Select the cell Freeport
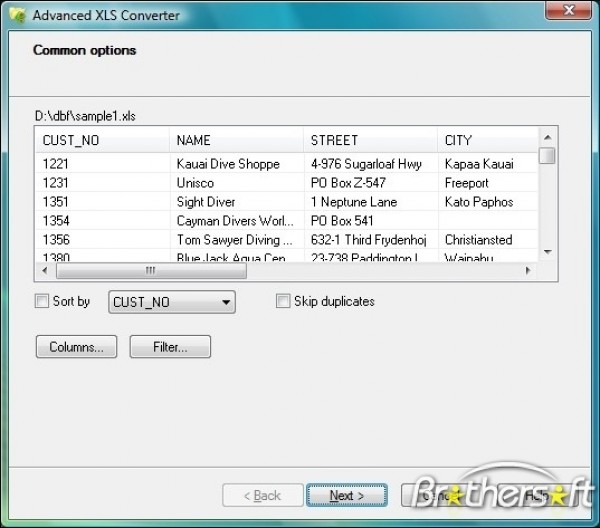Viewport: 600px width, 528px height. click(488, 183)
